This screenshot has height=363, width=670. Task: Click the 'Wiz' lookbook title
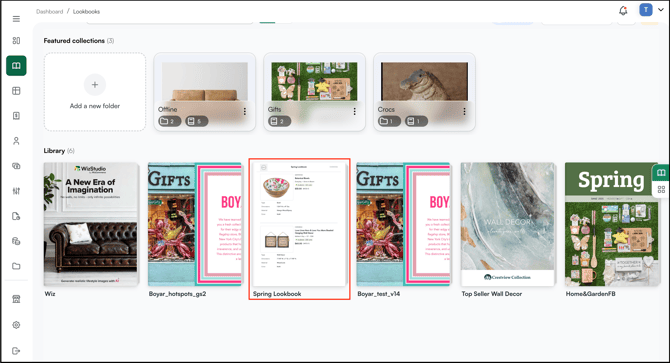pyautogui.click(x=50, y=294)
